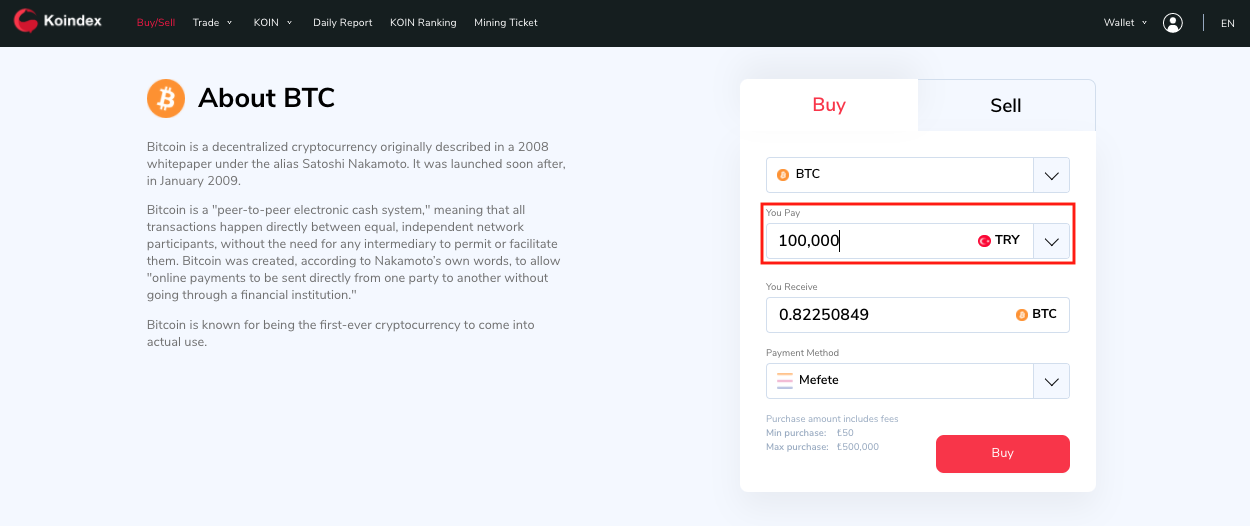Change language with the EN selector
The image size is (1250, 526).
click(x=1228, y=23)
